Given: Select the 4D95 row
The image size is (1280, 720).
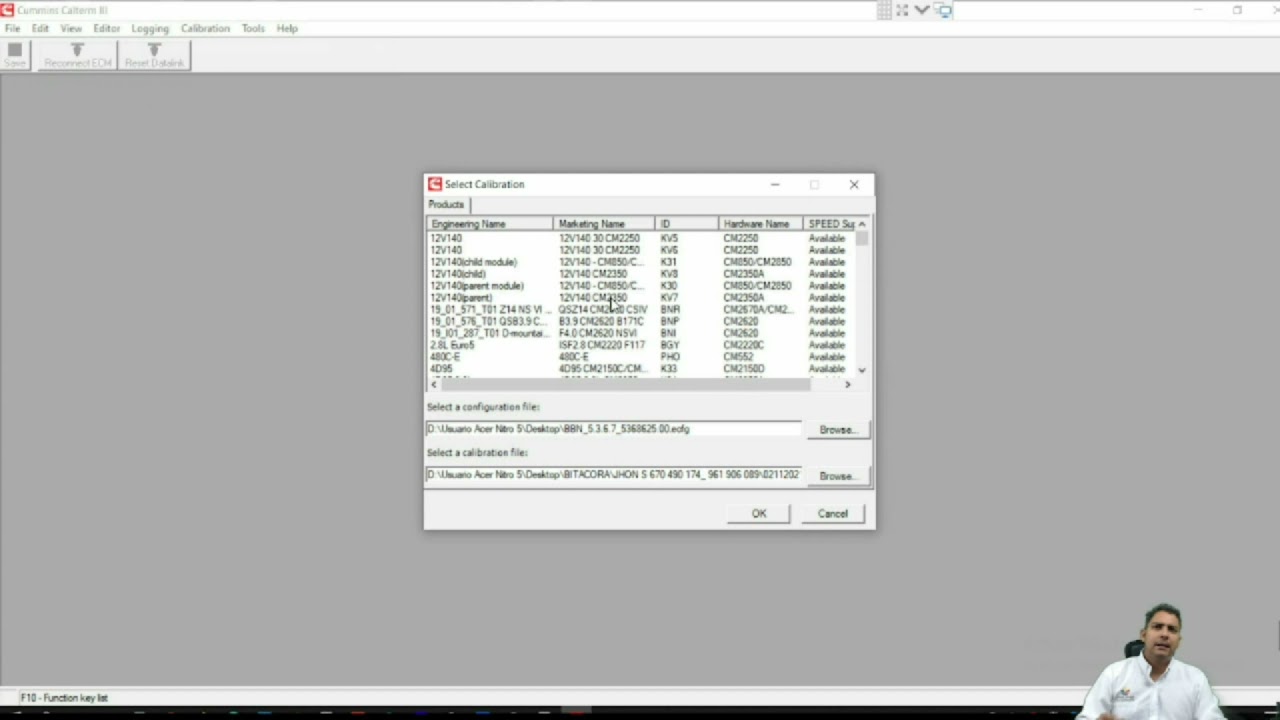Looking at the screenshot, I should (641, 369).
